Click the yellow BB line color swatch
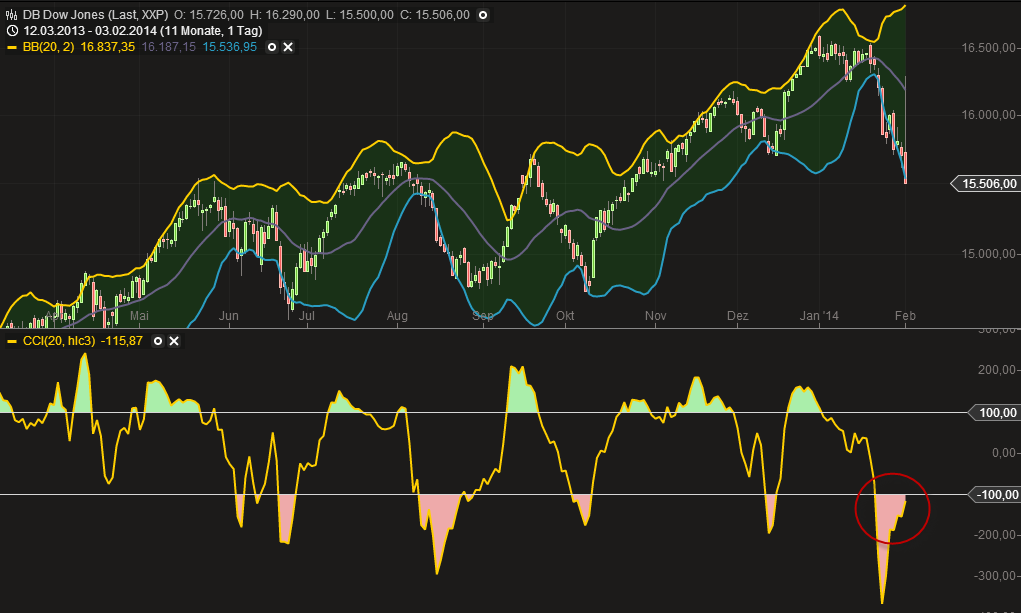Viewport: 1021px width, 613px height. pyautogui.click(x=12, y=48)
